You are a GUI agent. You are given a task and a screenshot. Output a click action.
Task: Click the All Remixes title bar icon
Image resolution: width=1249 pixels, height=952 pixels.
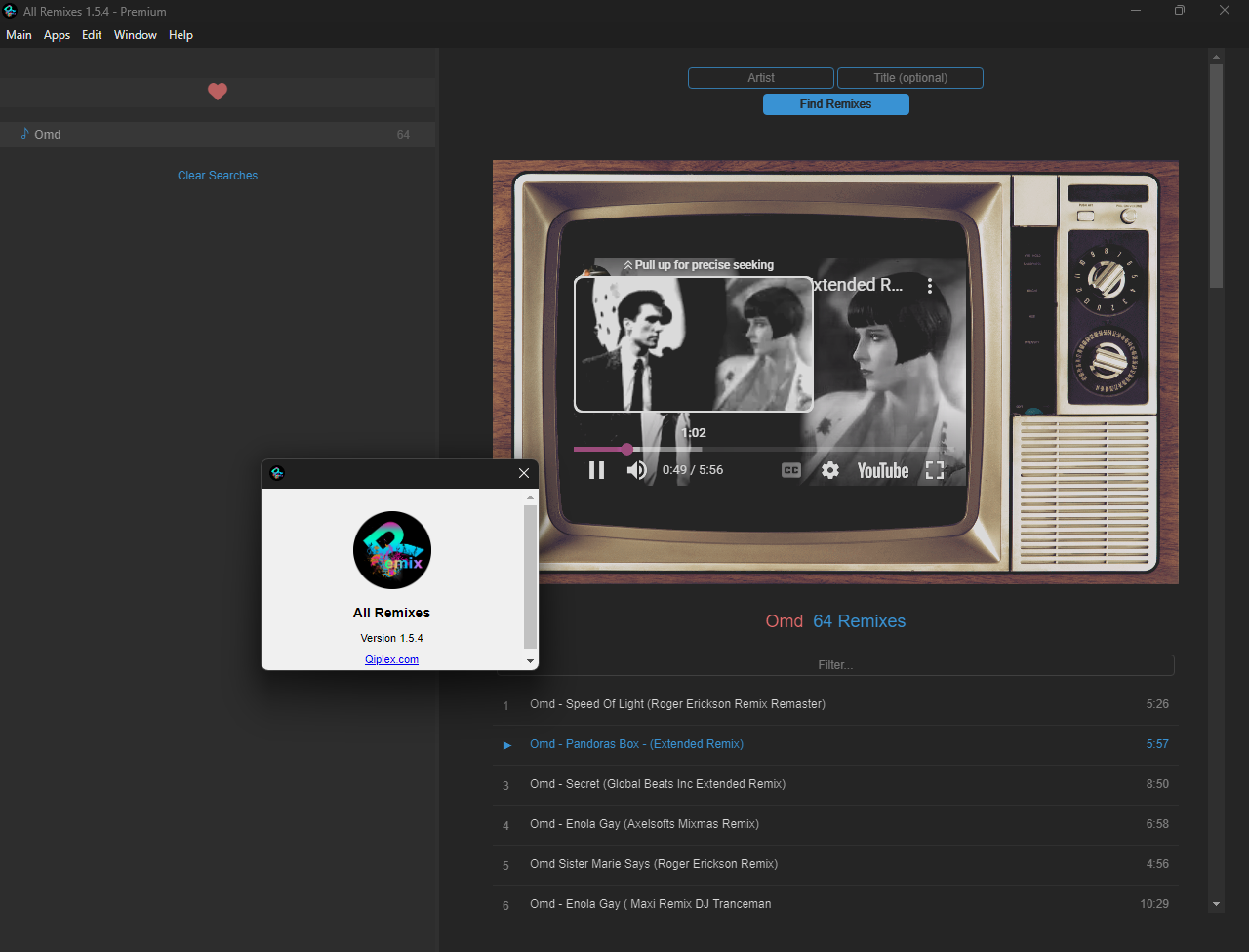pos(10,11)
